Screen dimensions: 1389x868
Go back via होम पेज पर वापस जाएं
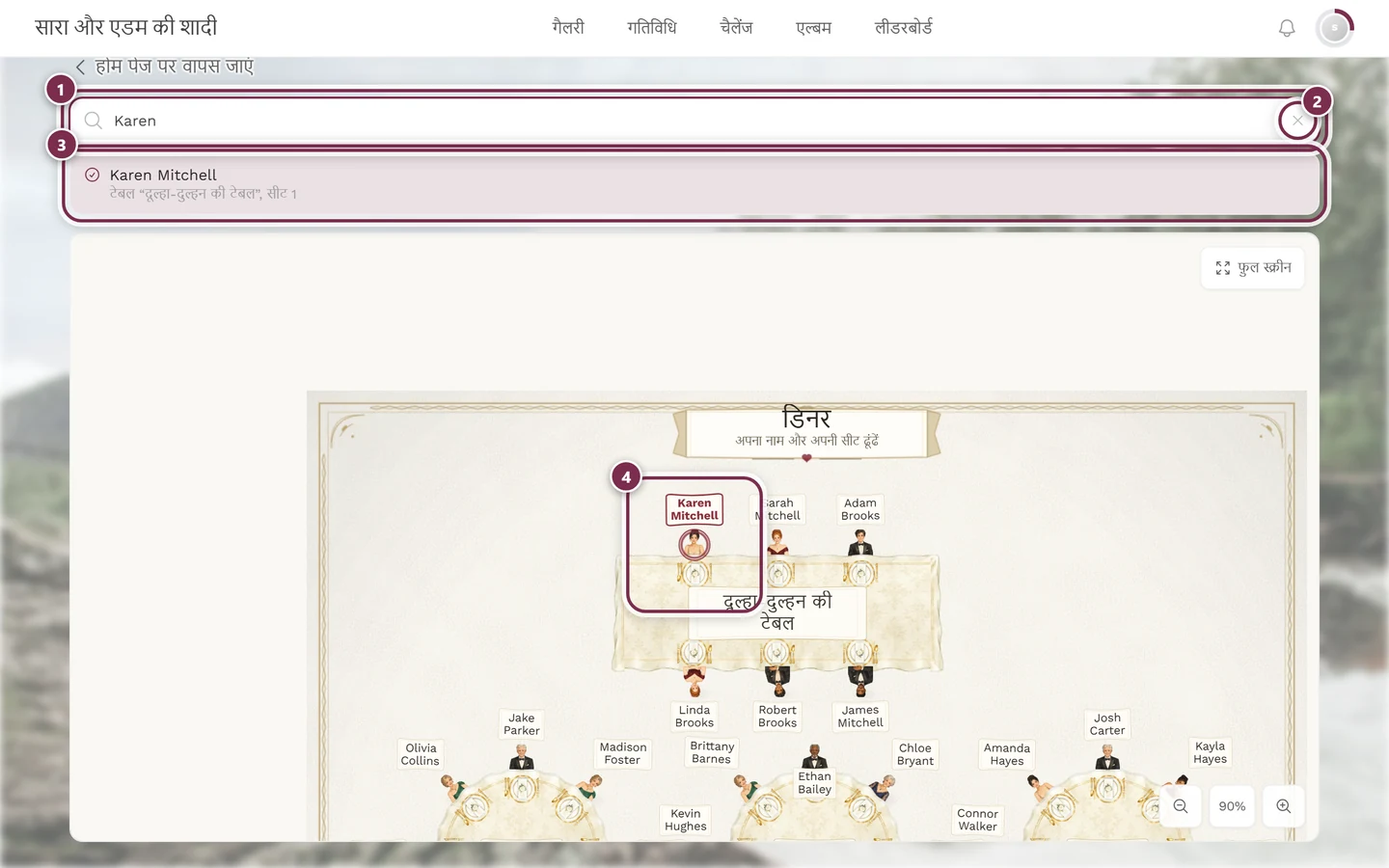click(165, 67)
